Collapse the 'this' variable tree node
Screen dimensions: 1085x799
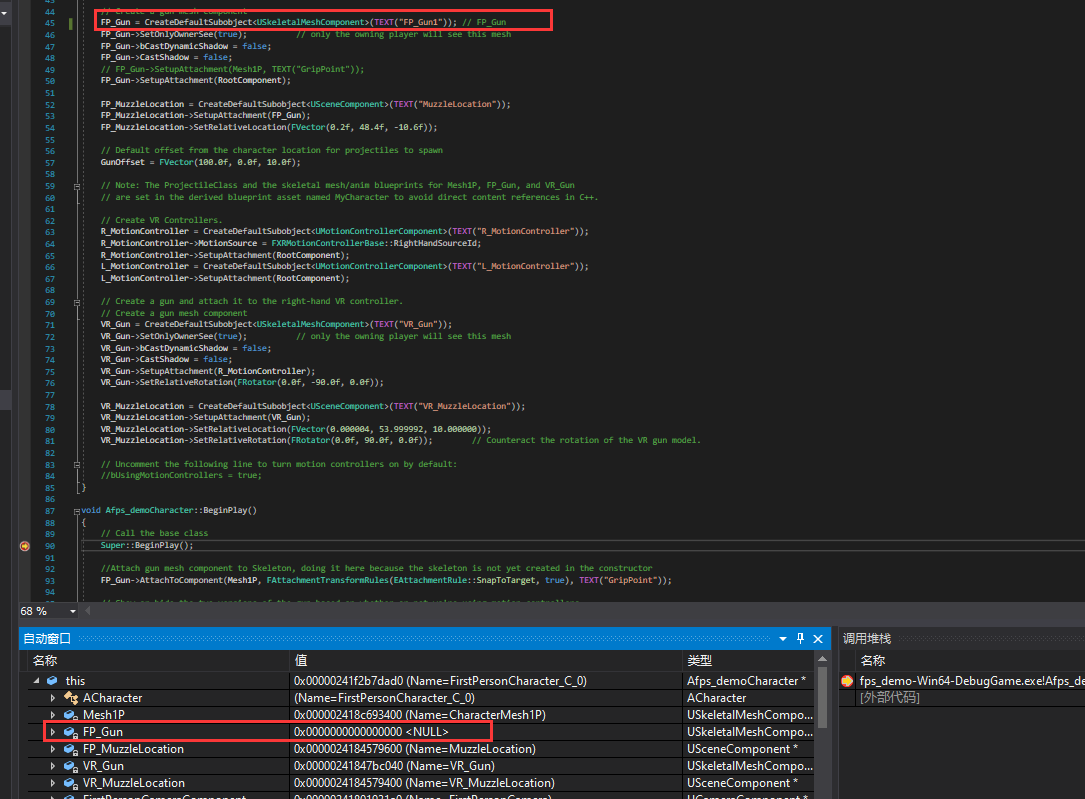point(38,681)
